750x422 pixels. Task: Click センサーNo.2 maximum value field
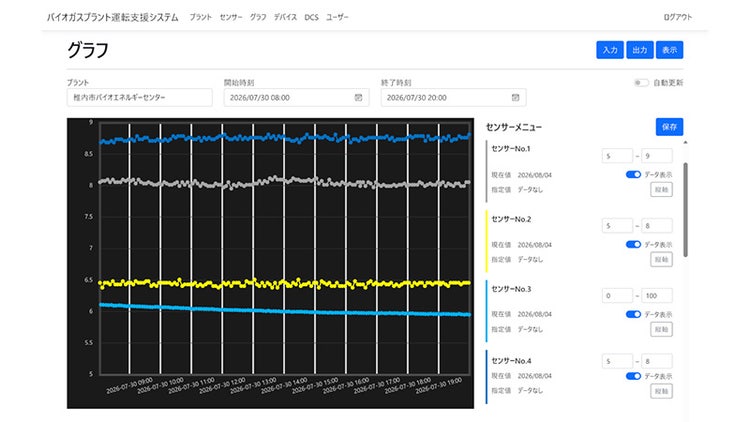(x=657, y=226)
